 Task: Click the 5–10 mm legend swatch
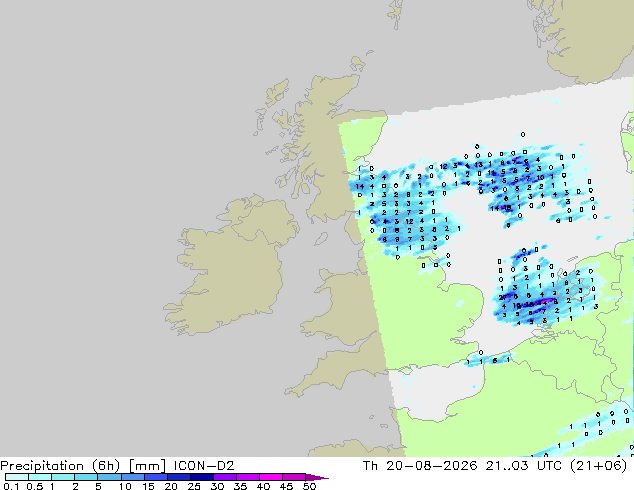pos(109,477)
